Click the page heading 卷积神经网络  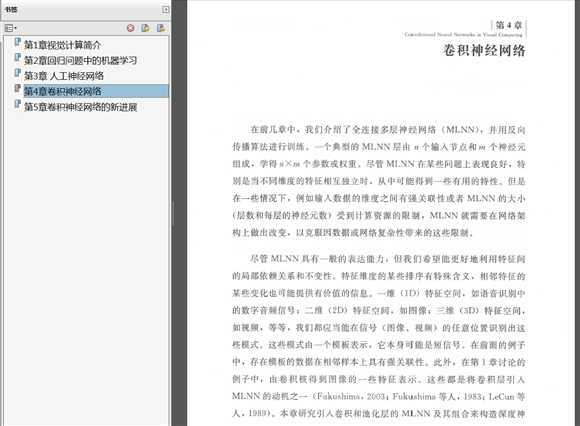[485, 50]
